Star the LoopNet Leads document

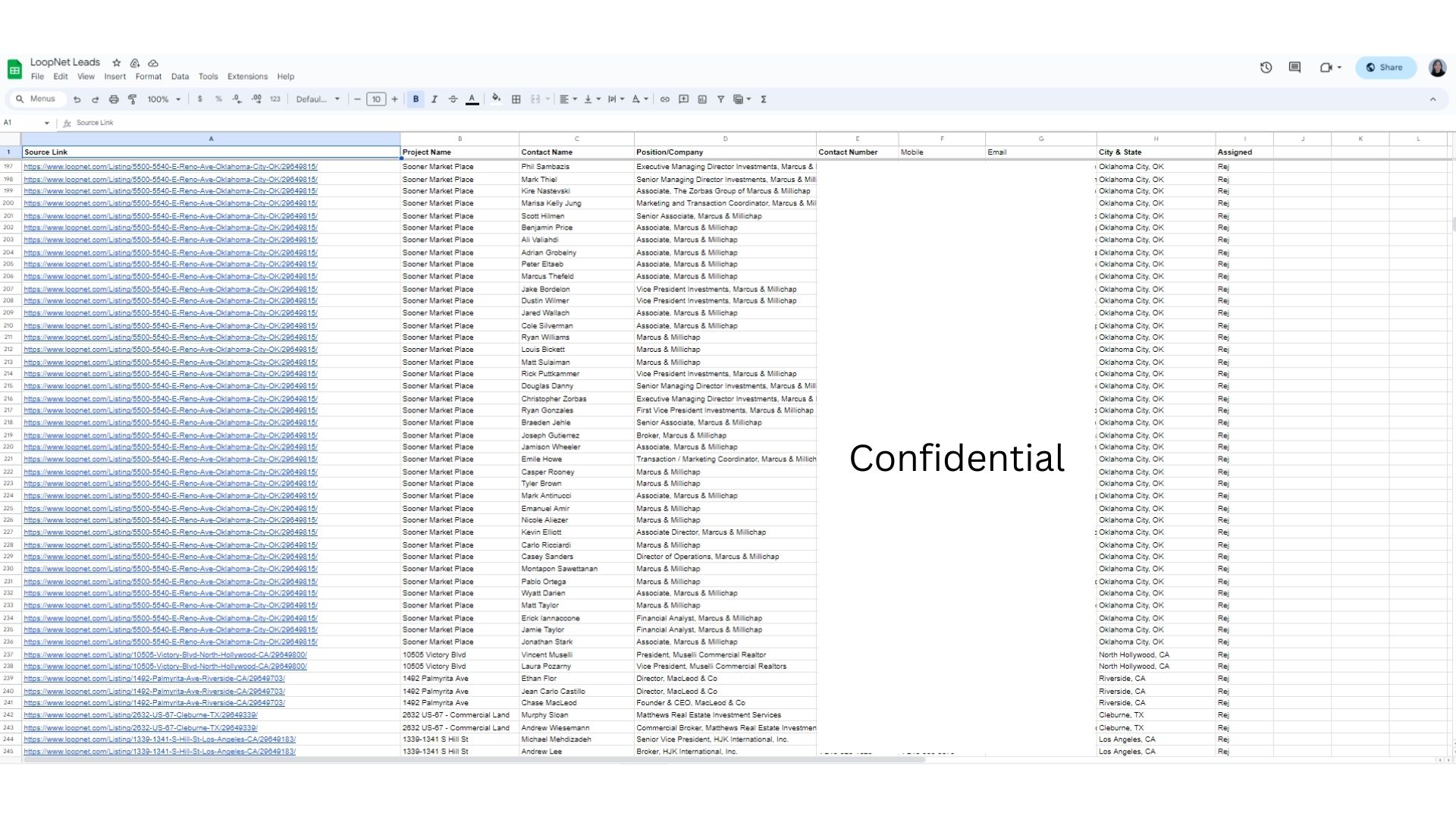116,63
